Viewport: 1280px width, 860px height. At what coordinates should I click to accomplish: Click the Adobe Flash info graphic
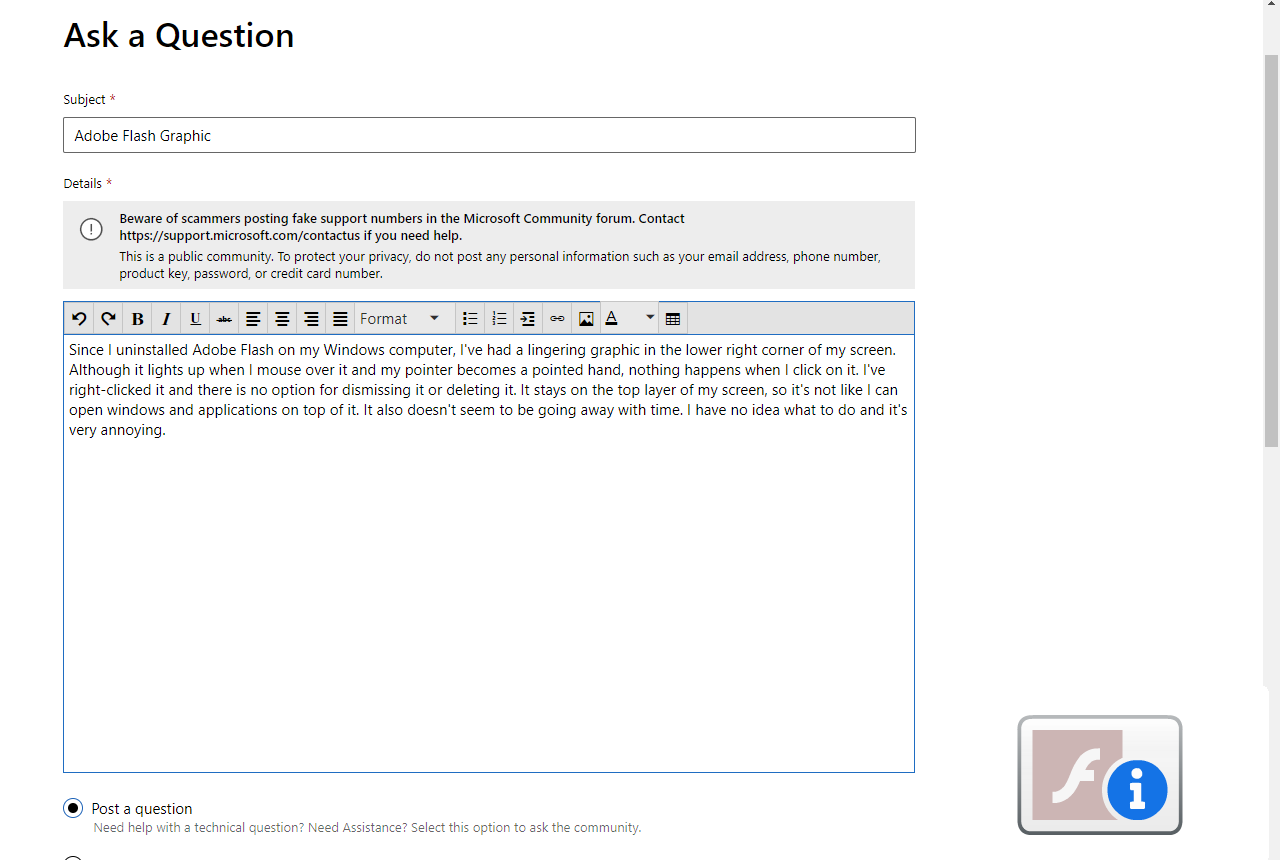point(1100,775)
